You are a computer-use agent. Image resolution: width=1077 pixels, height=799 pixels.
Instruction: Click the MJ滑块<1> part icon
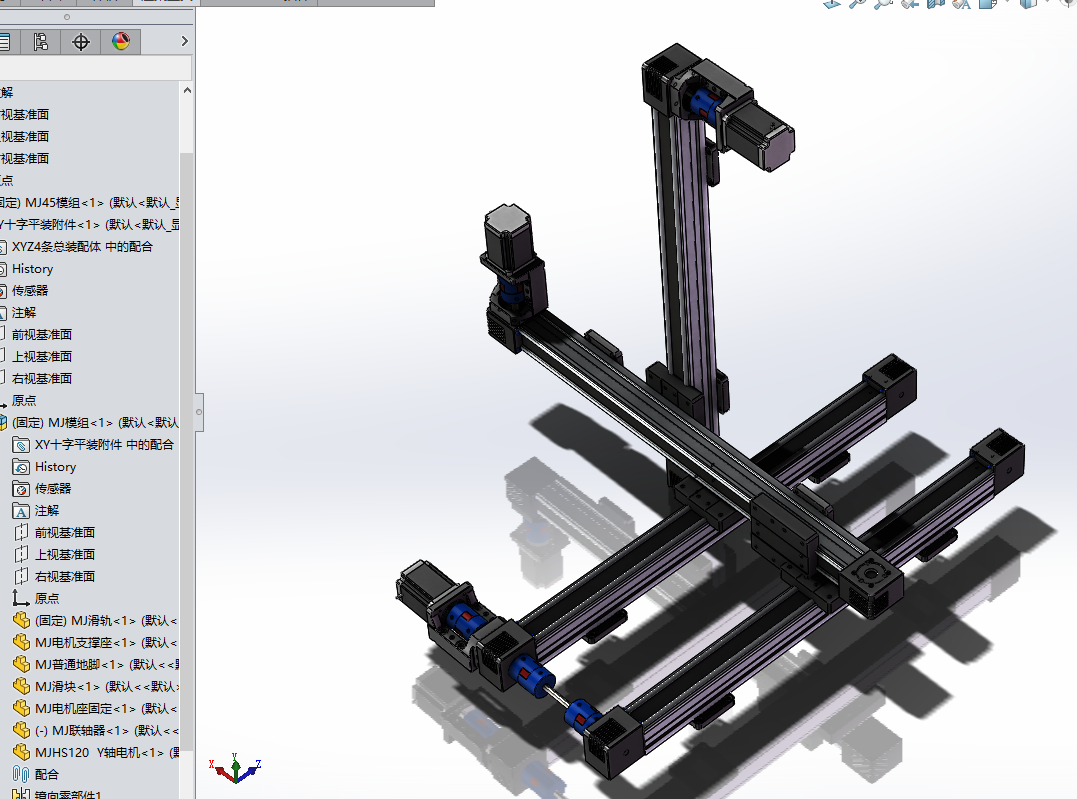(x=21, y=686)
